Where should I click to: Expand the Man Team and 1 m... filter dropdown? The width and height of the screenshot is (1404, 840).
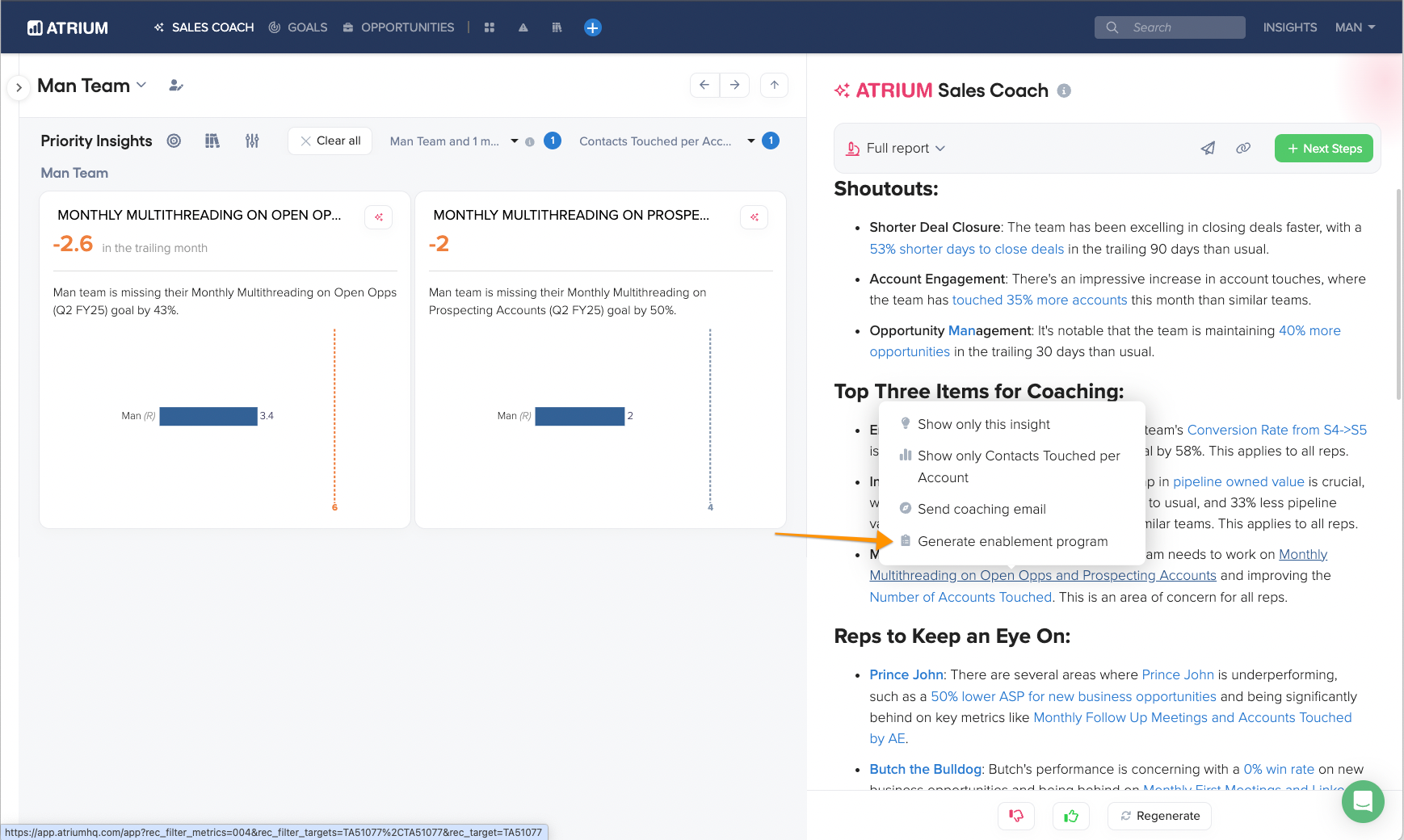[453, 141]
